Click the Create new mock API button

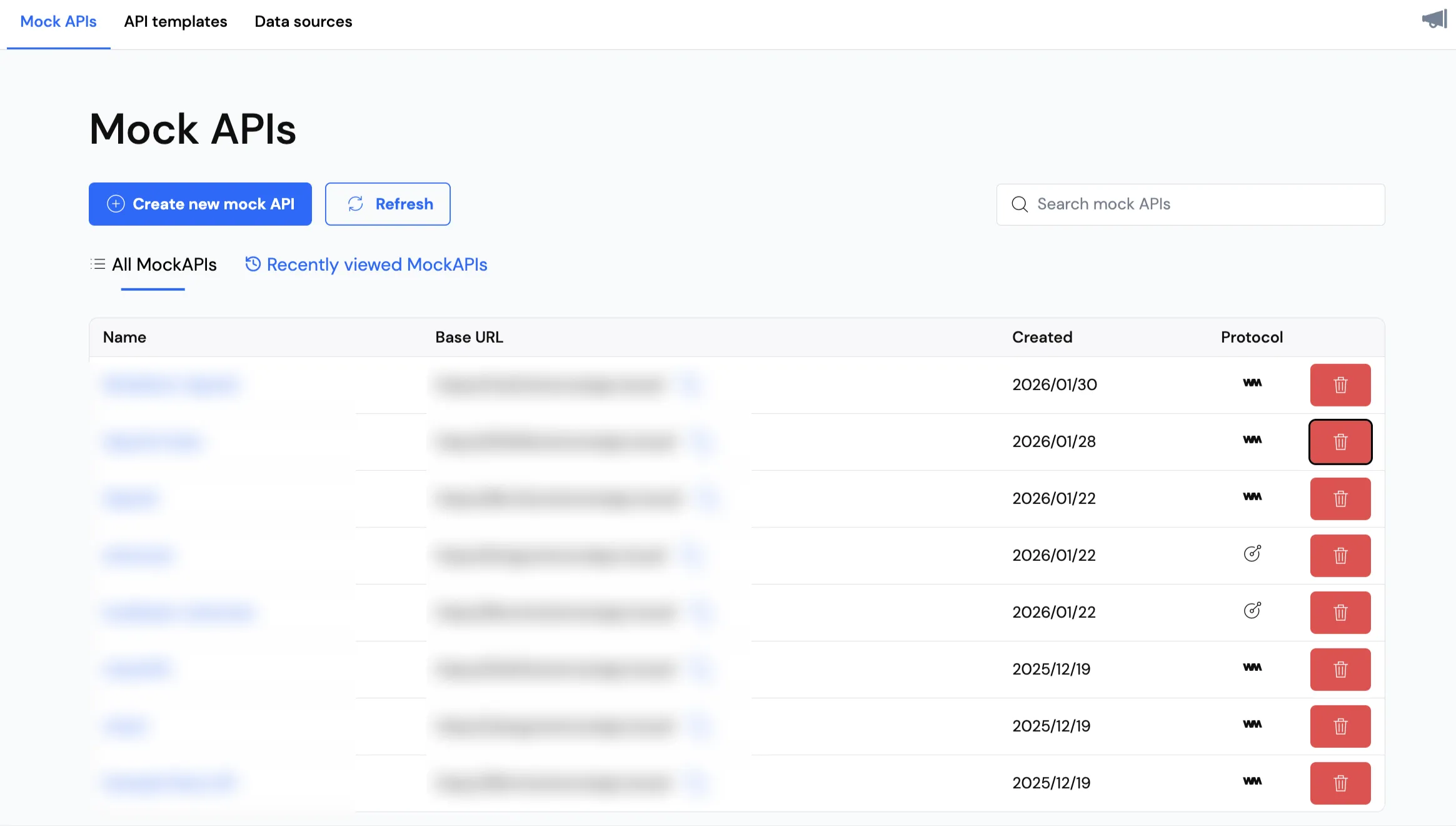(x=200, y=204)
